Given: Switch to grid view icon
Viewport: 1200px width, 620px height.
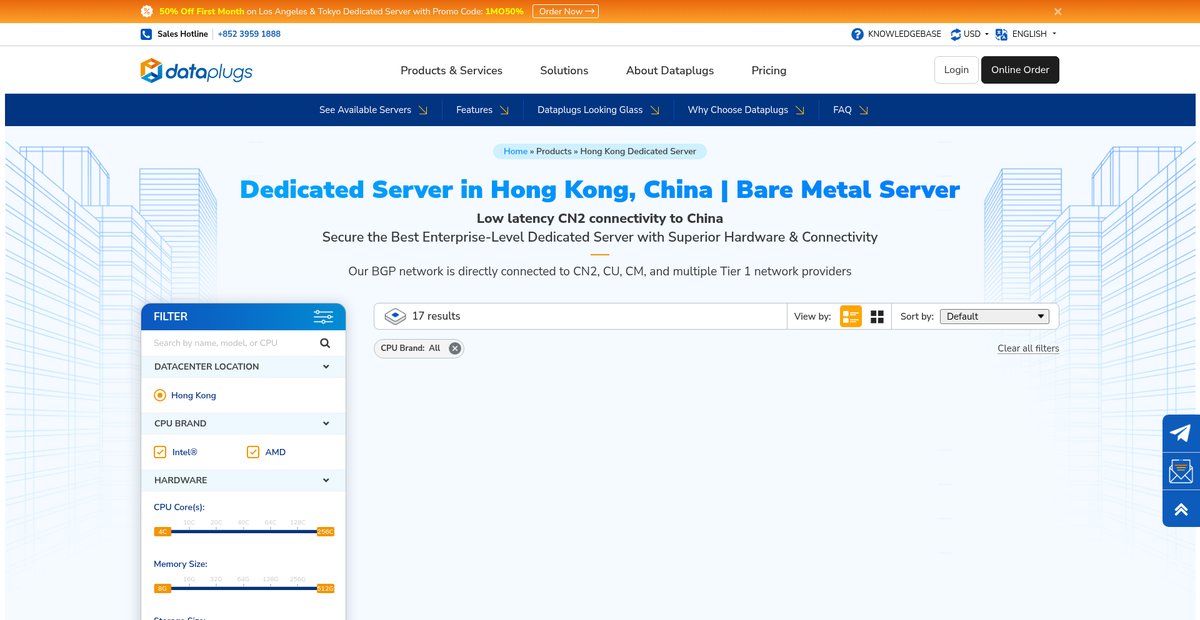Looking at the screenshot, I should [x=877, y=316].
